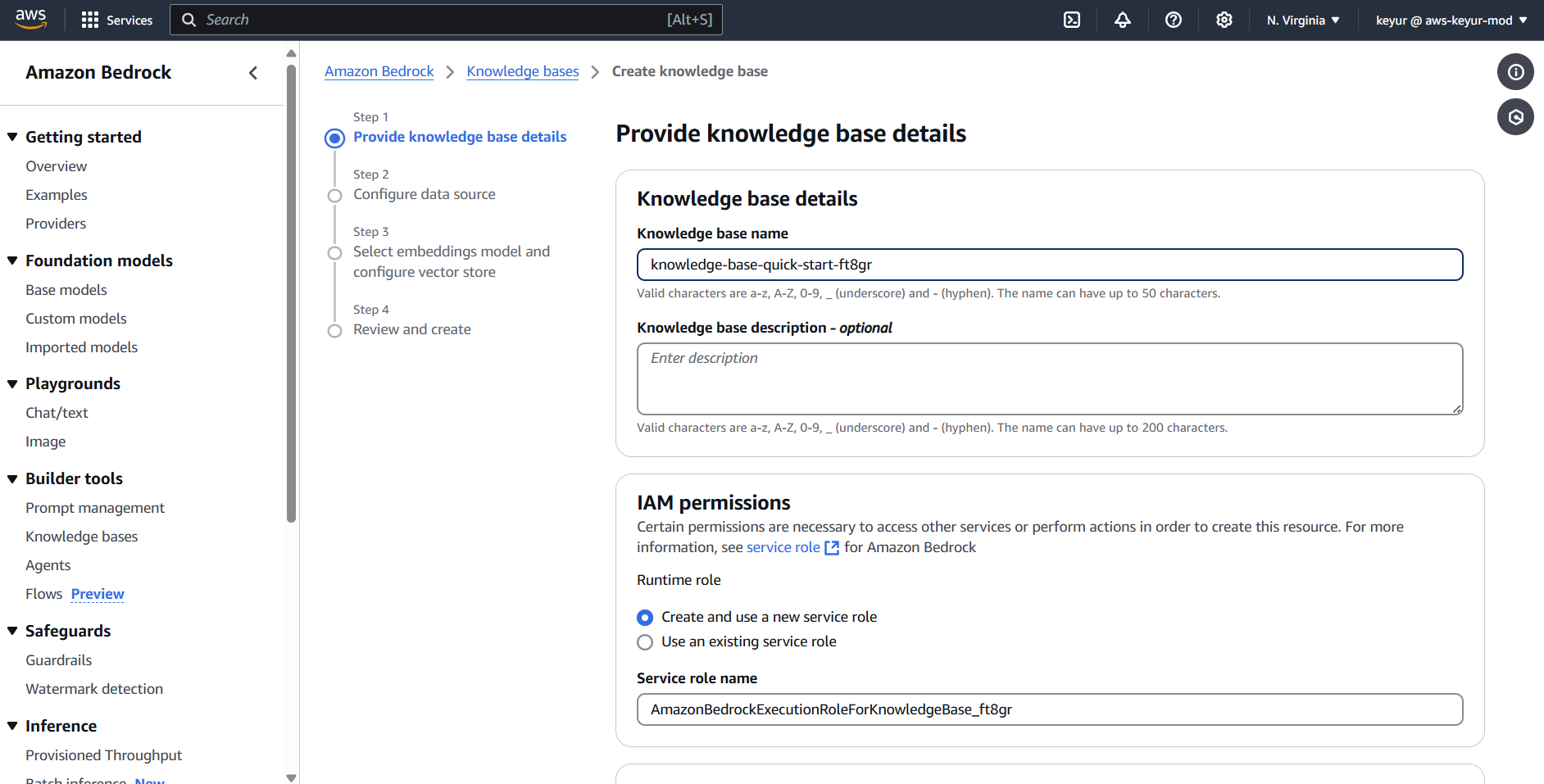Open Custom models page
Screen dimensions: 1544x784
click(x=76, y=319)
